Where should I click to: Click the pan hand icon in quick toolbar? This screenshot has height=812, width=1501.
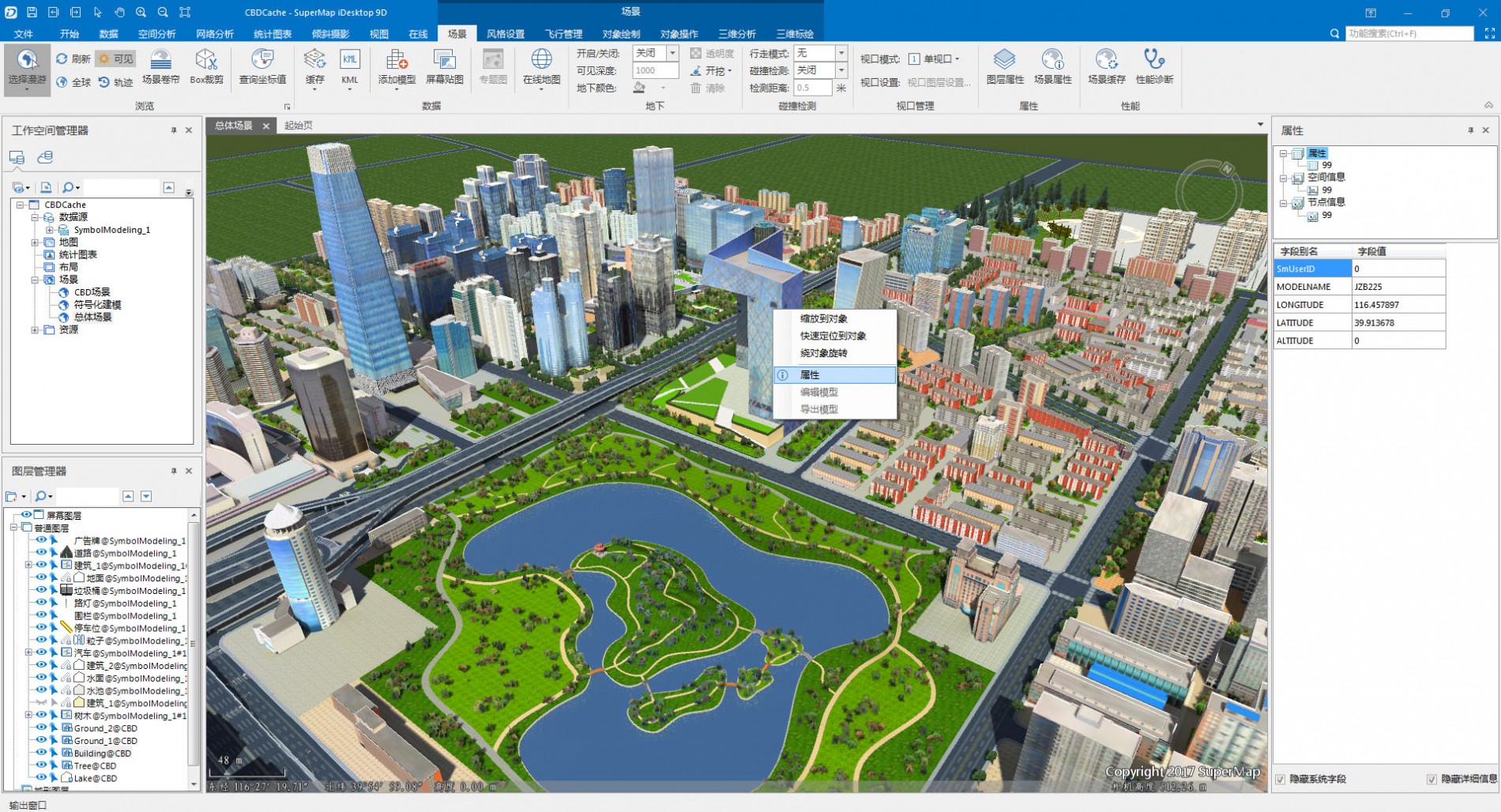(119, 12)
